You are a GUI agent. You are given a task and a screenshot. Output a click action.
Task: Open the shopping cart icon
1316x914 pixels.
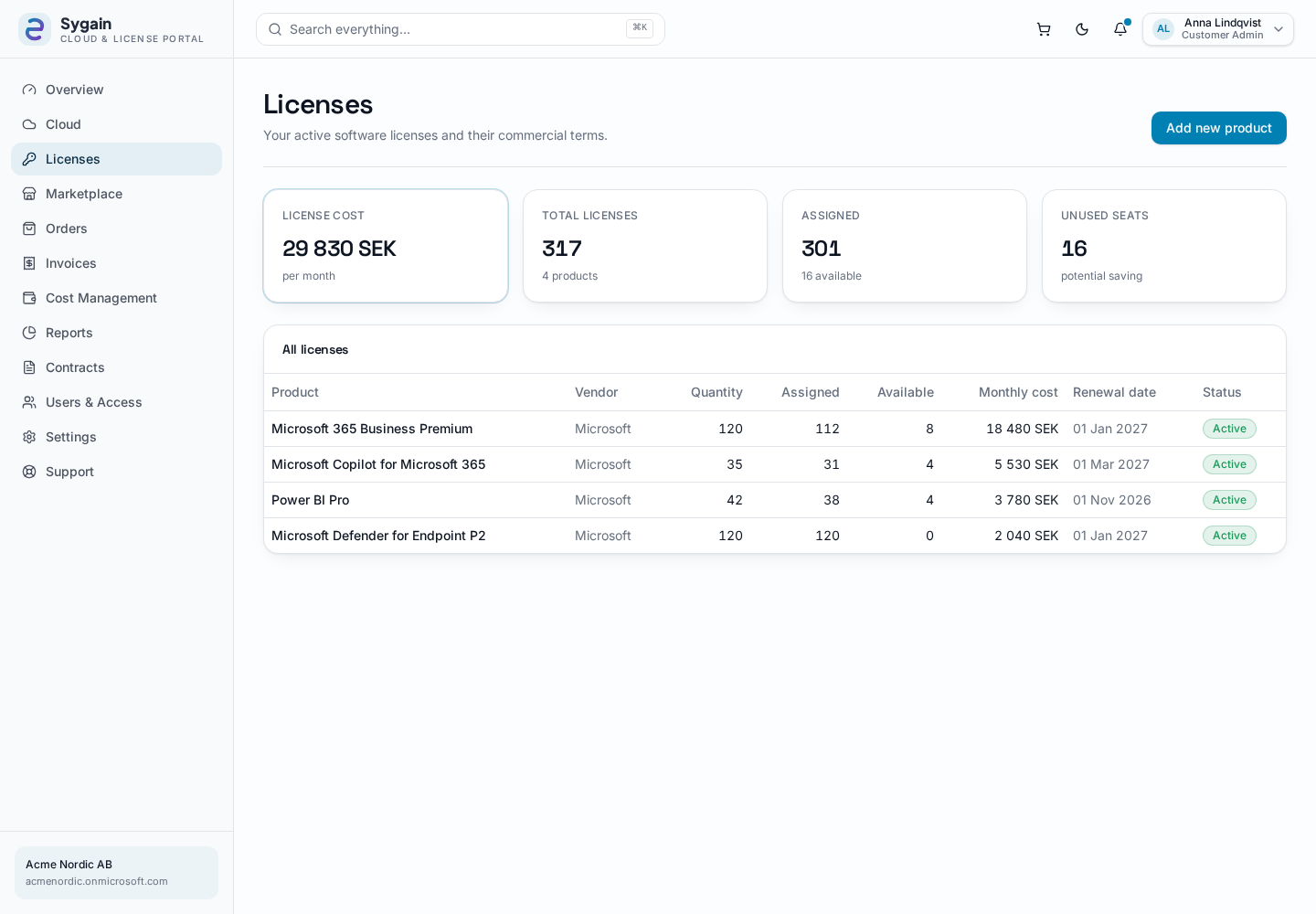coord(1044,29)
